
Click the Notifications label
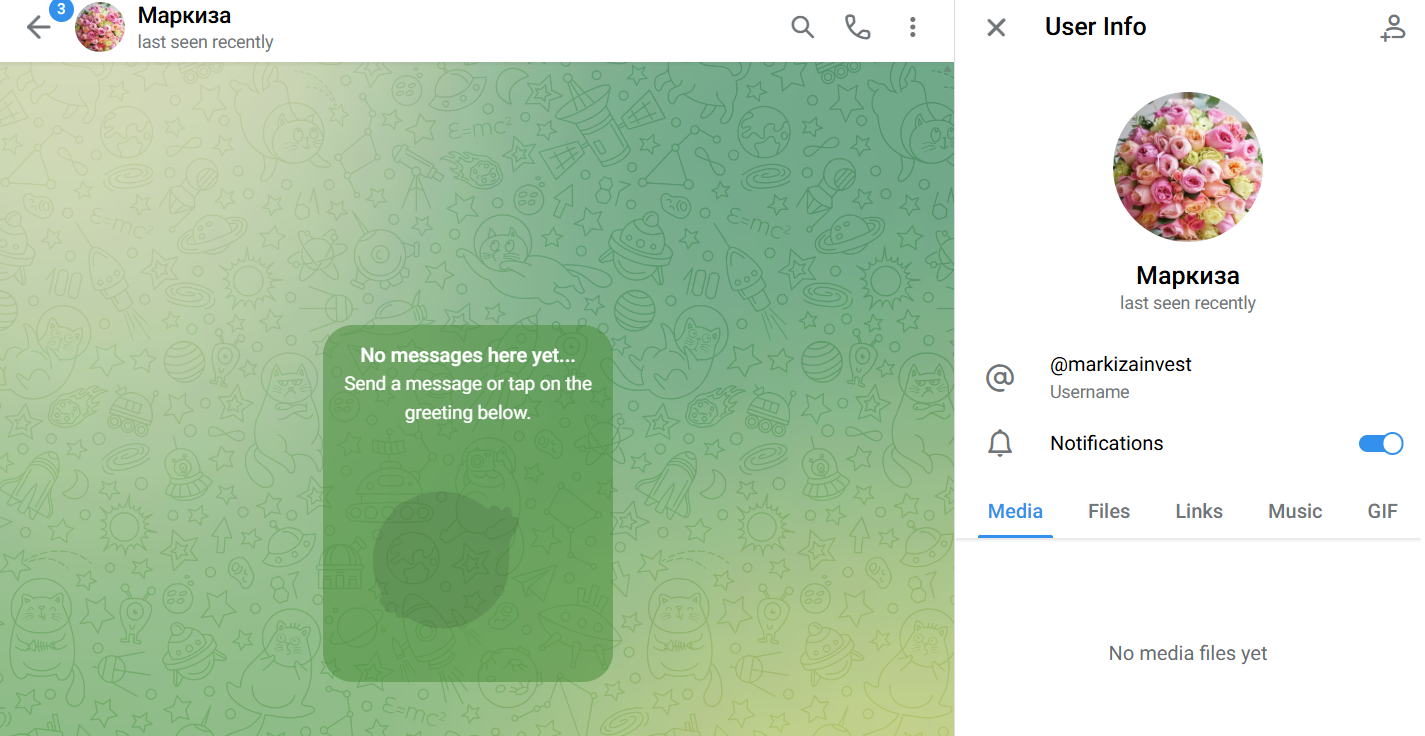[1107, 443]
